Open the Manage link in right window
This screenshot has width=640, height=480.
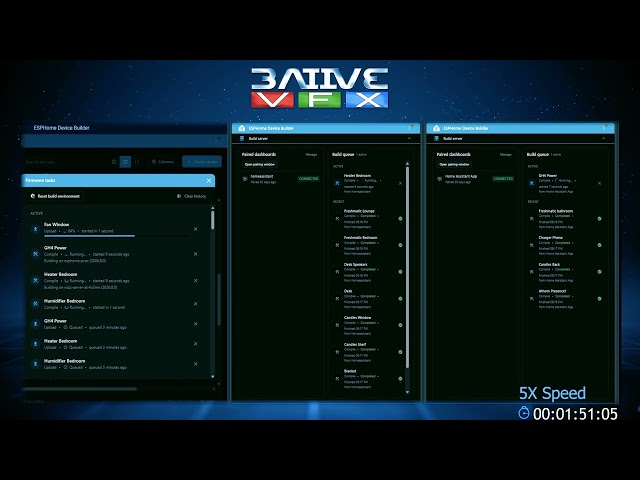click(x=506, y=155)
